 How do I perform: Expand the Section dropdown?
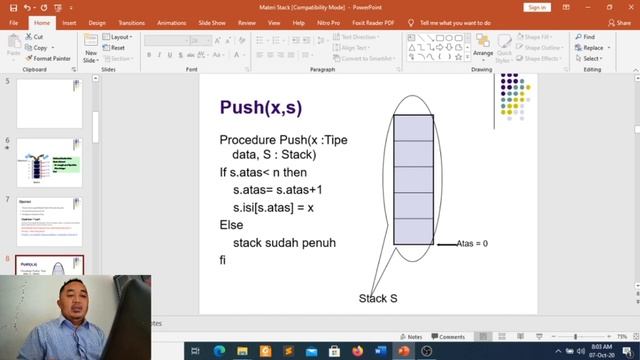click(x=118, y=58)
